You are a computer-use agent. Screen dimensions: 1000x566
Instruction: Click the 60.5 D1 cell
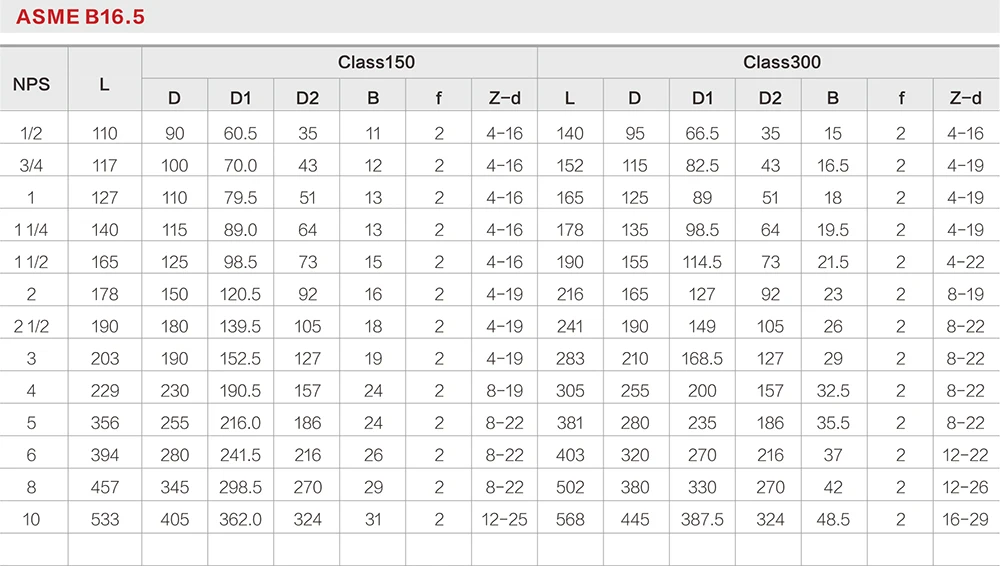coord(241,133)
